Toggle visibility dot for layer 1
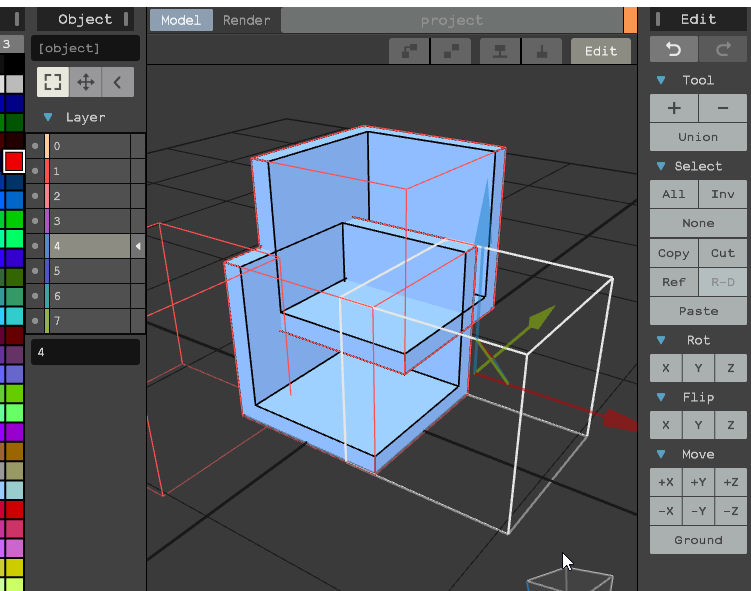This screenshot has width=751, height=591. pyautogui.click(x=35, y=171)
